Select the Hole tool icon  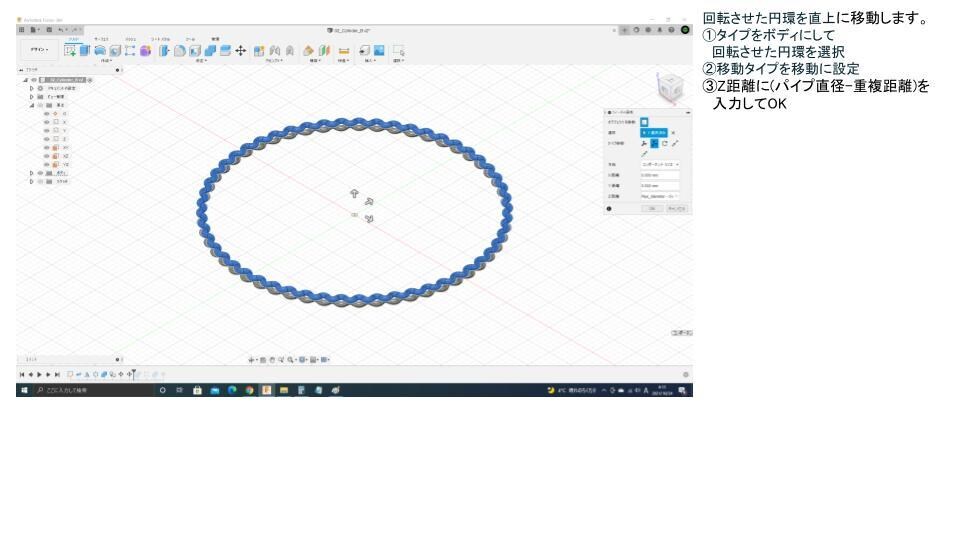coord(114,51)
